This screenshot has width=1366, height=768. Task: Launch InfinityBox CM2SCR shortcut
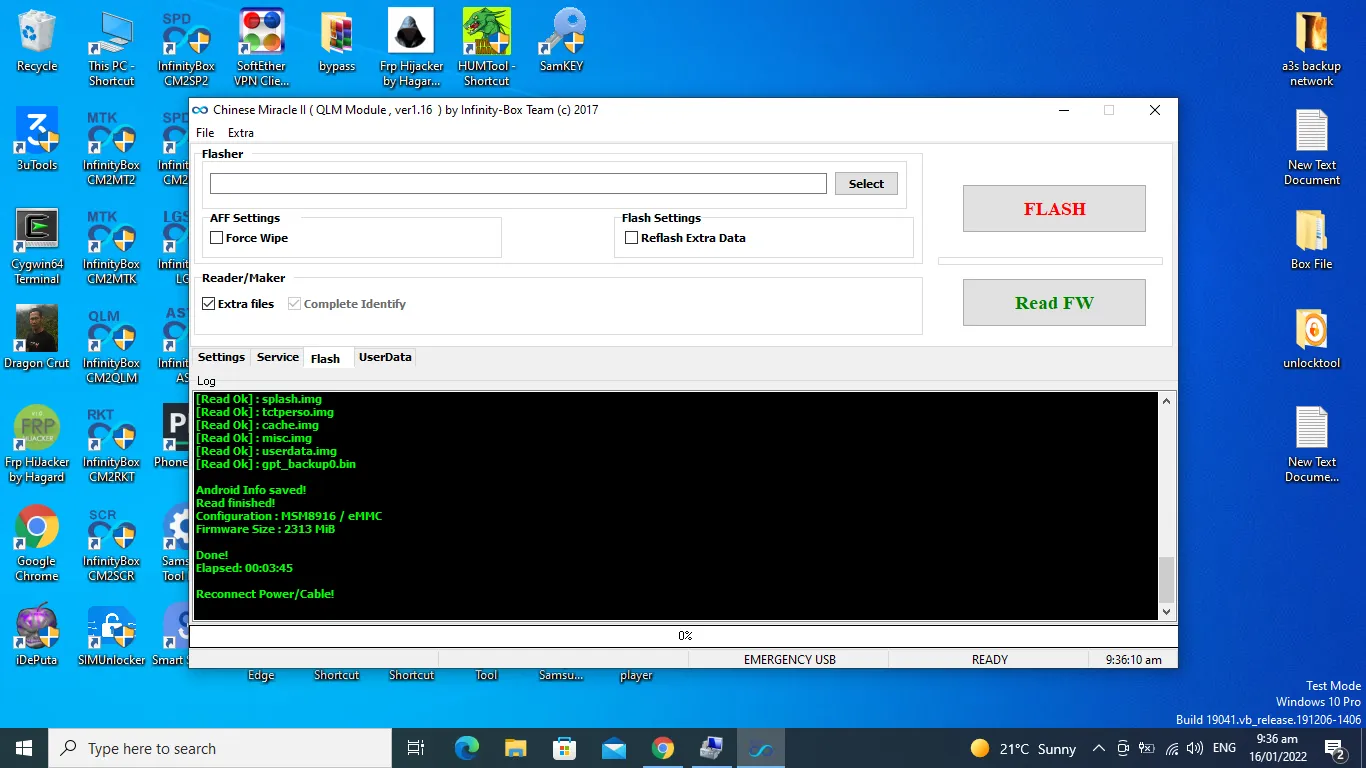pos(111,544)
